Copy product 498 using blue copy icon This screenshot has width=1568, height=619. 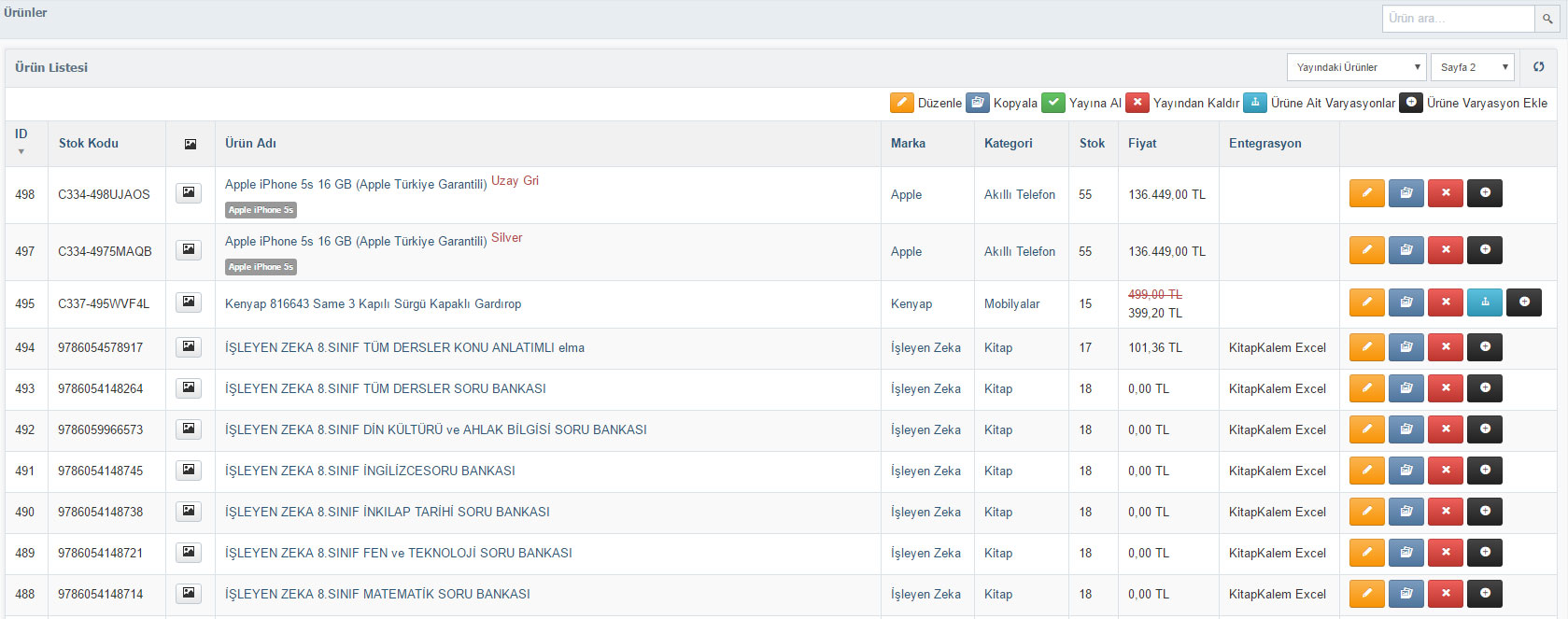(x=1406, y=193)
